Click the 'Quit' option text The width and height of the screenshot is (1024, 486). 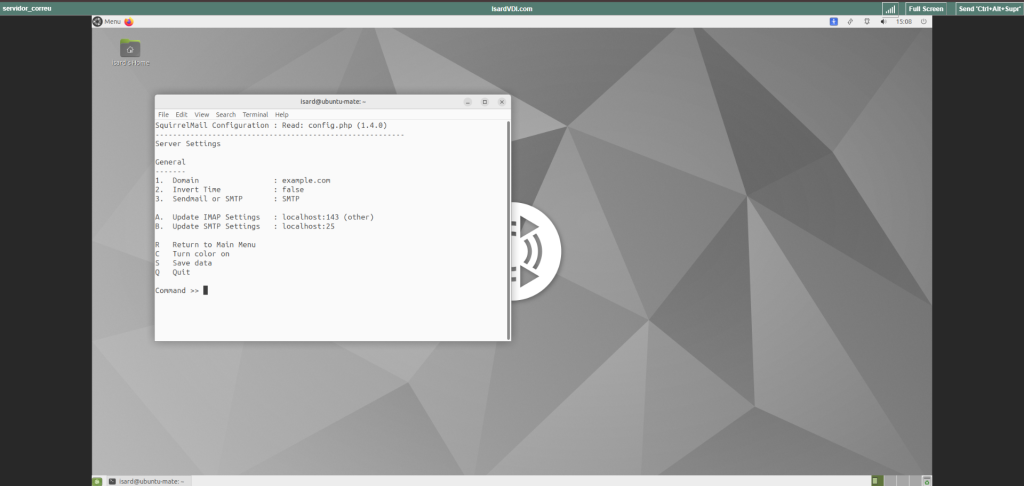click(181, 272)
